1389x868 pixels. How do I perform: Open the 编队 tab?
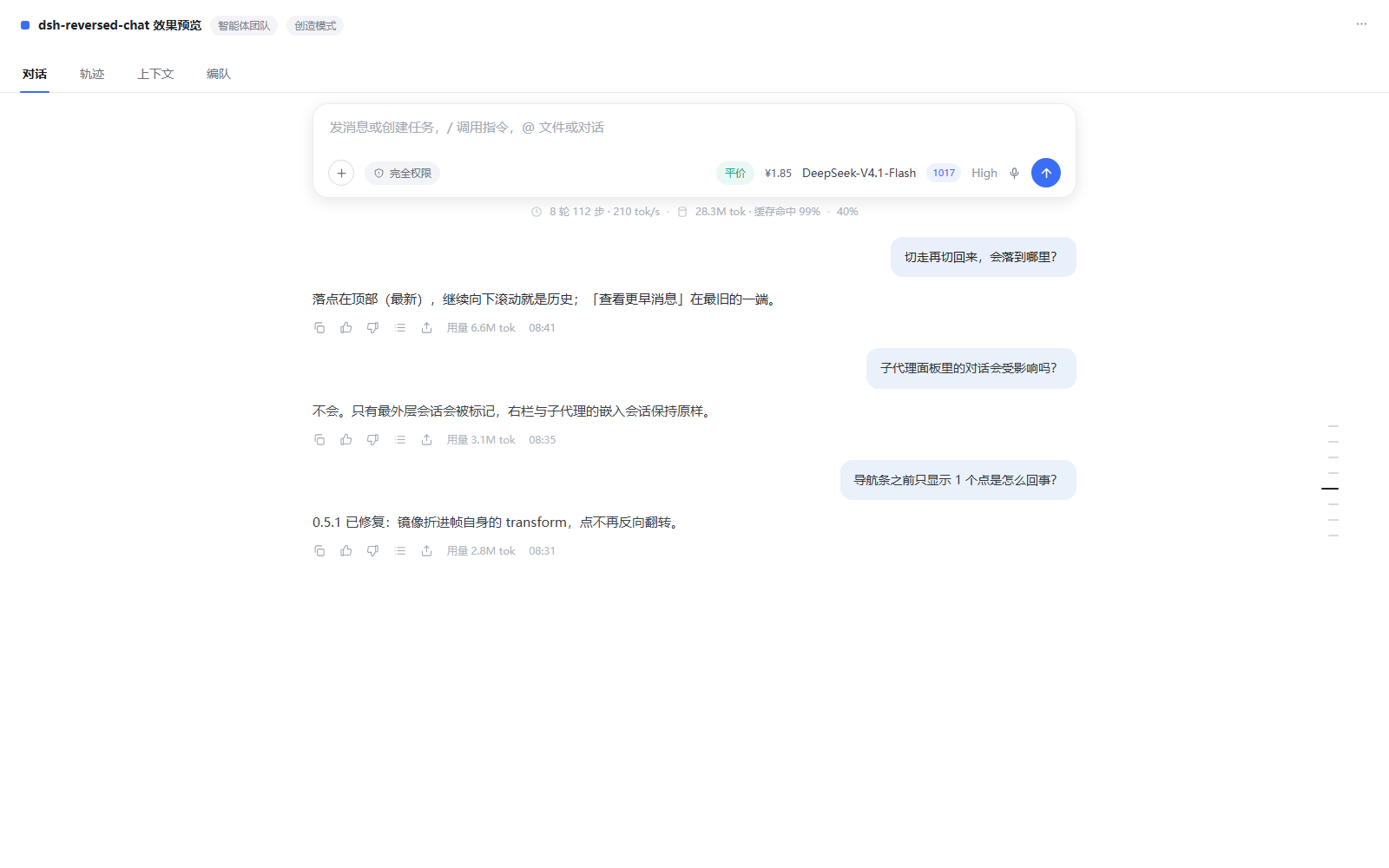click(219, 74)
